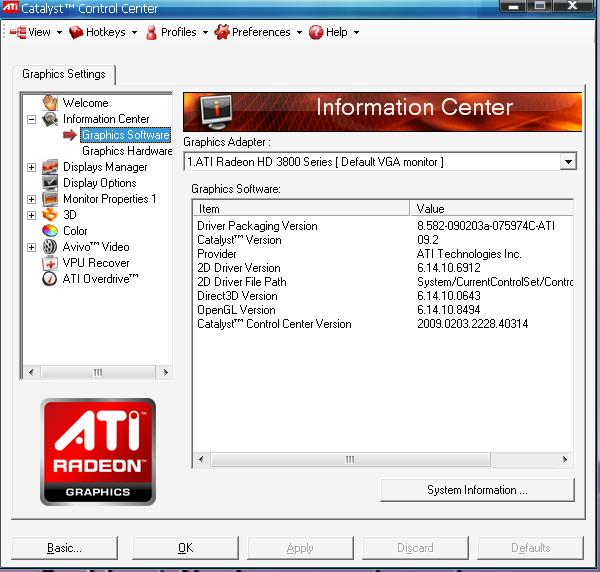Select the Catalyst Control Center Version row
The height and width of the screenshot is (572, 600).
[x=383, y=324]
